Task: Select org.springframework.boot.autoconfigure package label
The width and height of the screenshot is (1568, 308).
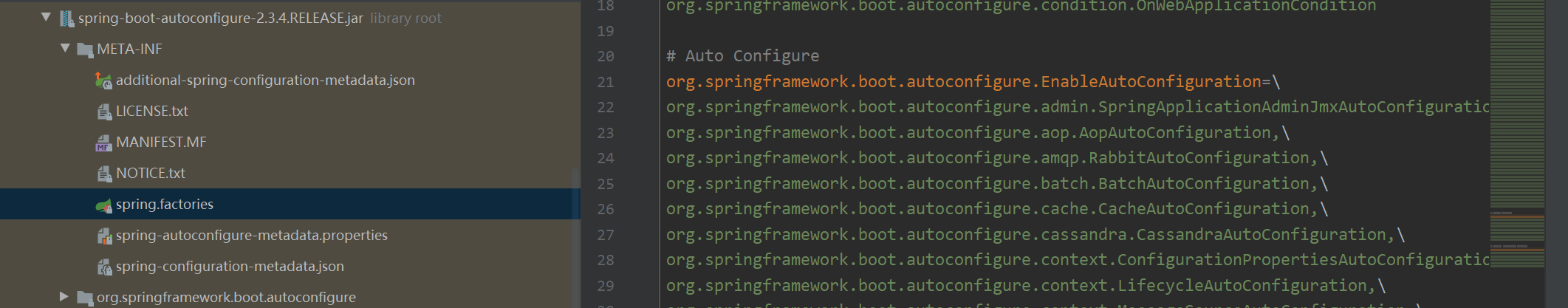Action: click(226, 297)
